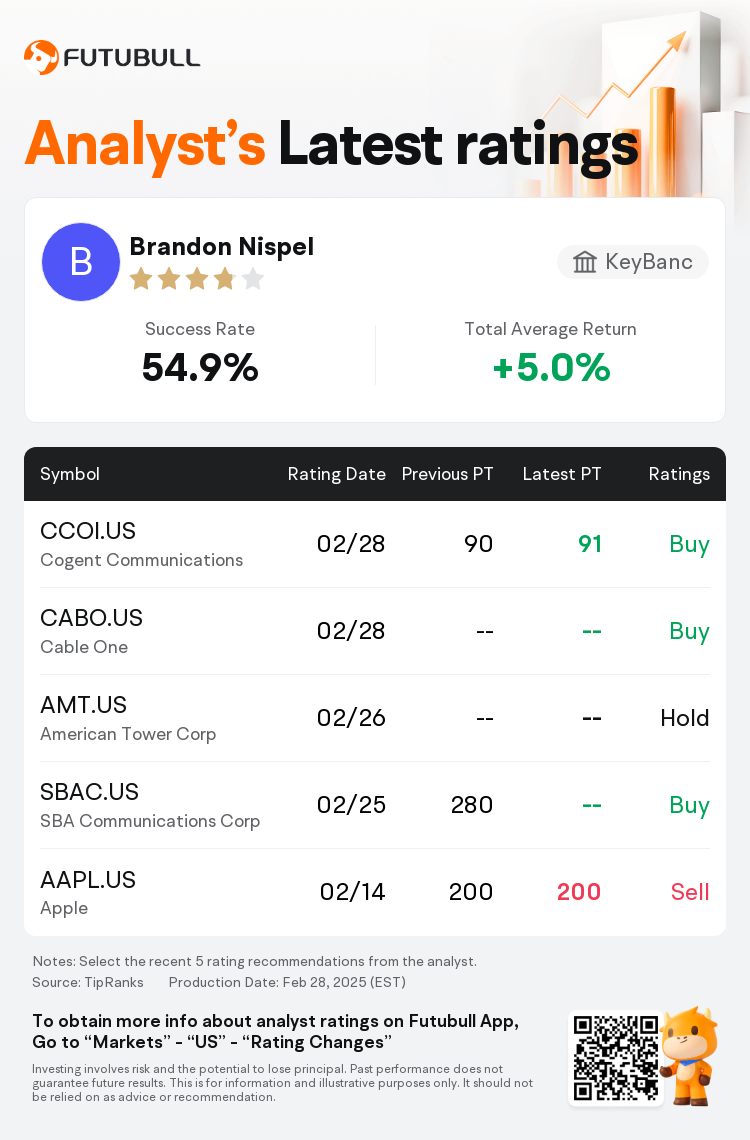750x1140 pixels.
Task: Click the Futubull bull logo icon
Action: (41, 57)
